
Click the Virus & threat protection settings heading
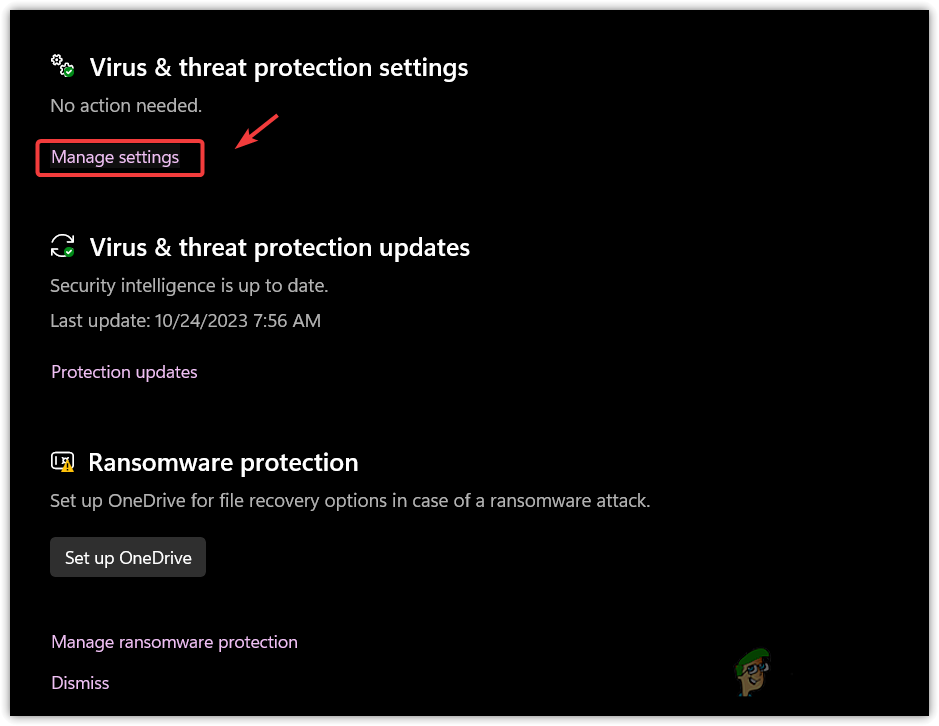point(279,68)
